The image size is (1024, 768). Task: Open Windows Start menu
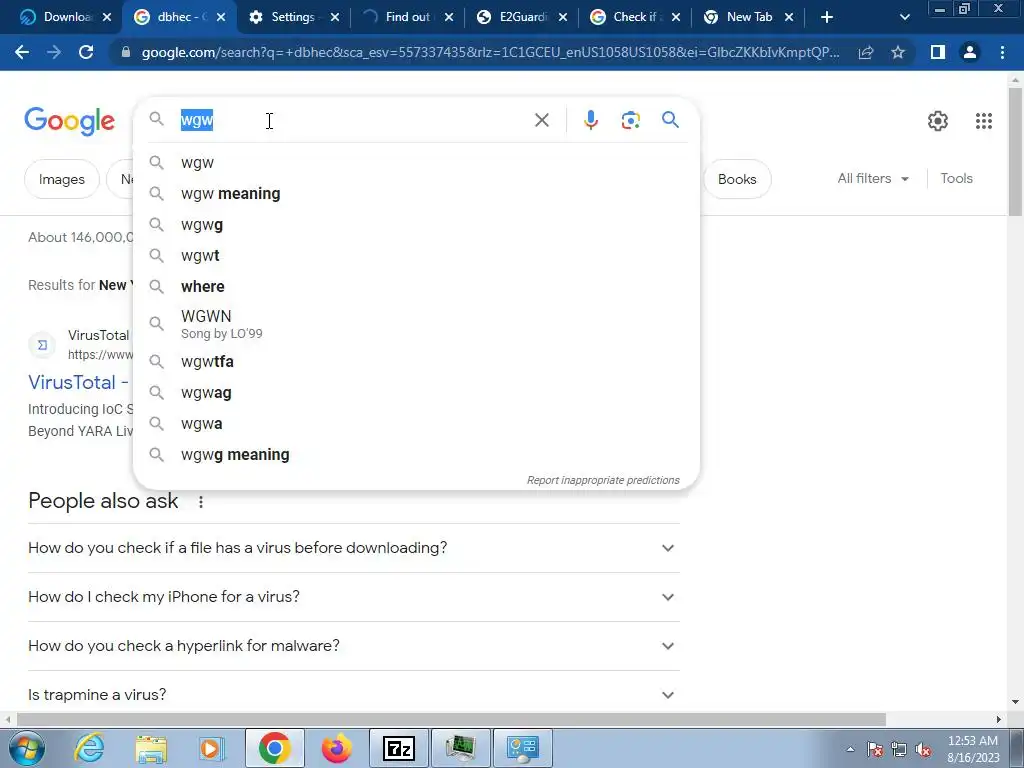point(26,748)
